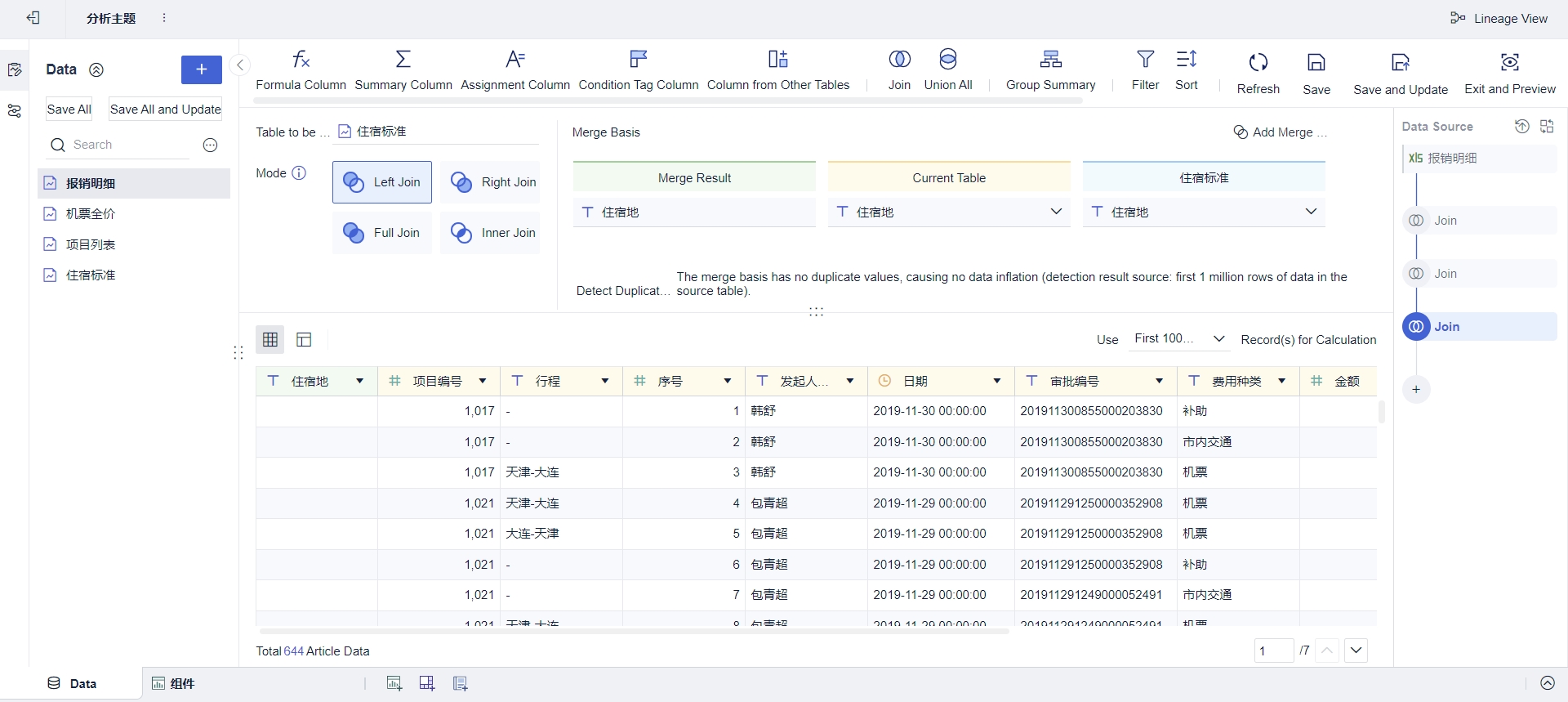Viewport: 1568px width, 702px height.
Task: Open Lineage View
Action: tap(1501, 18)
